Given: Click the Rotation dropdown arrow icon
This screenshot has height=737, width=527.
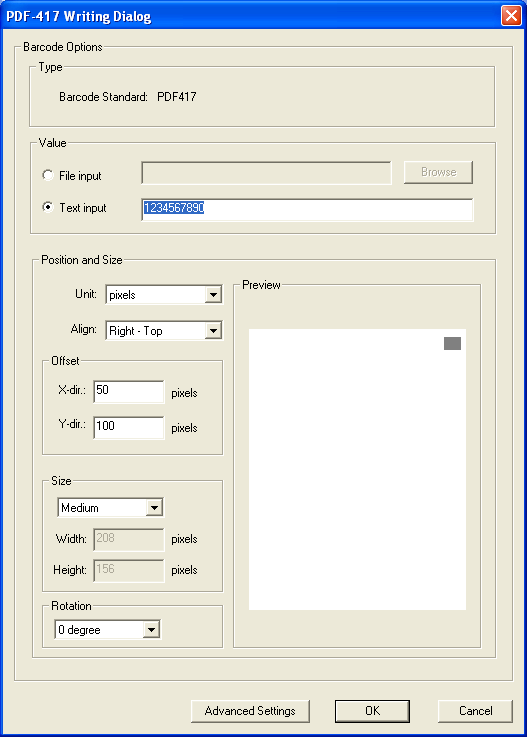Looking at the screenshot, I should [151, 630].
